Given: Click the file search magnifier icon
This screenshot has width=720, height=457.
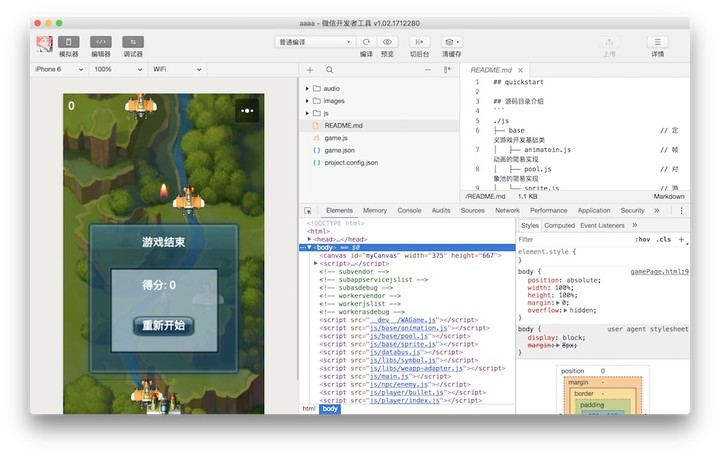Looking at the screenshot, I should (x=329, y=70).
